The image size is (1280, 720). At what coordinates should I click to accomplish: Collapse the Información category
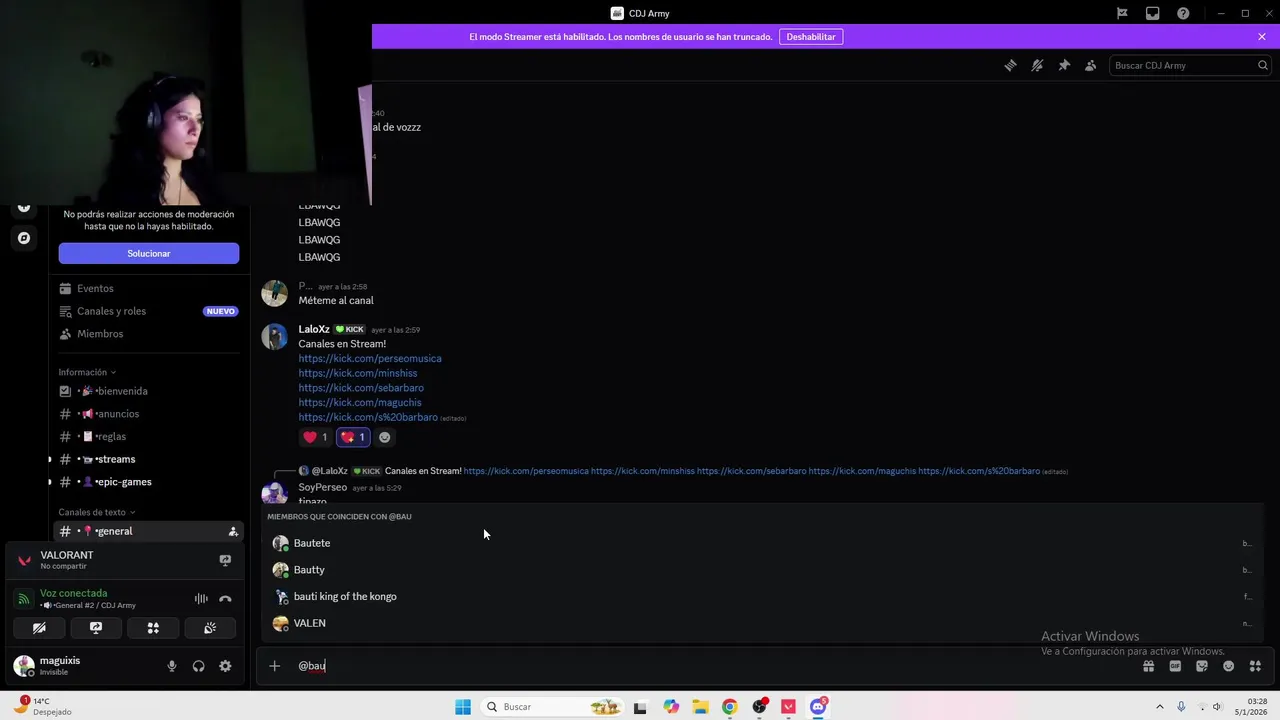87,372
